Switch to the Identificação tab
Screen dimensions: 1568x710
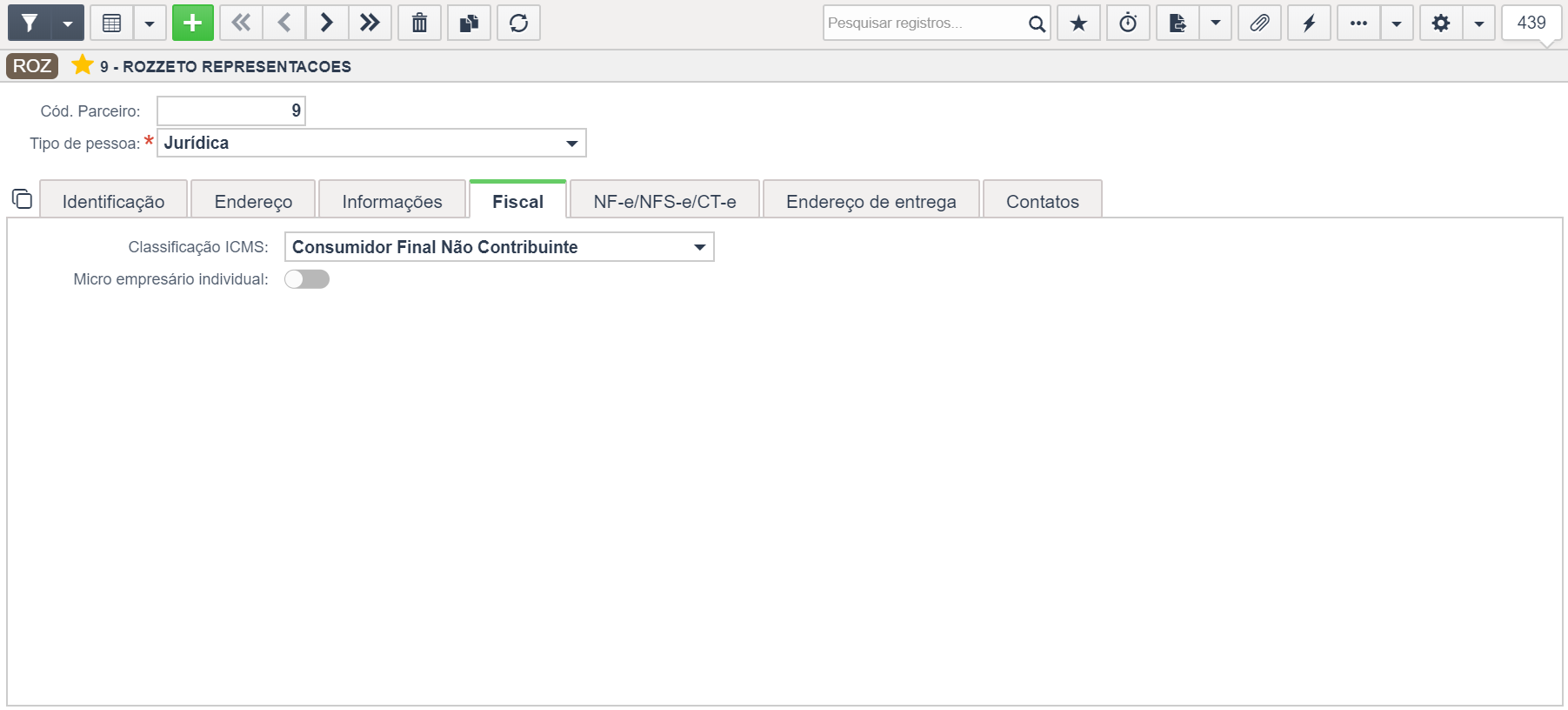point(114,201)
